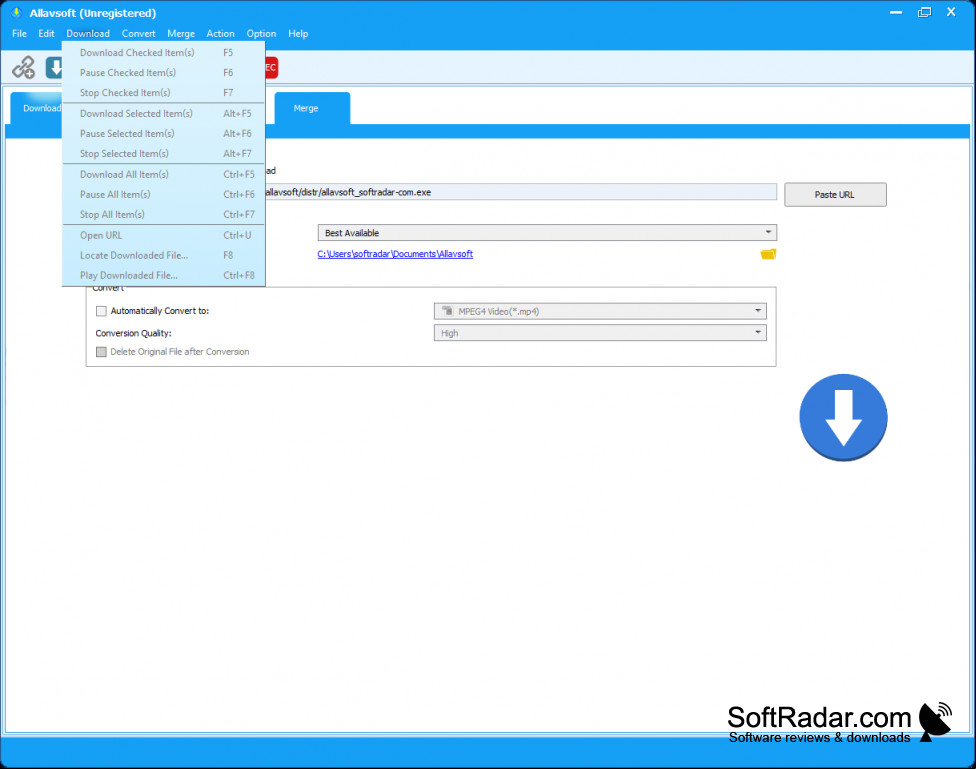Open the Edit menu
The height and width of the screenshot is (769, 976).
point(47,34)
